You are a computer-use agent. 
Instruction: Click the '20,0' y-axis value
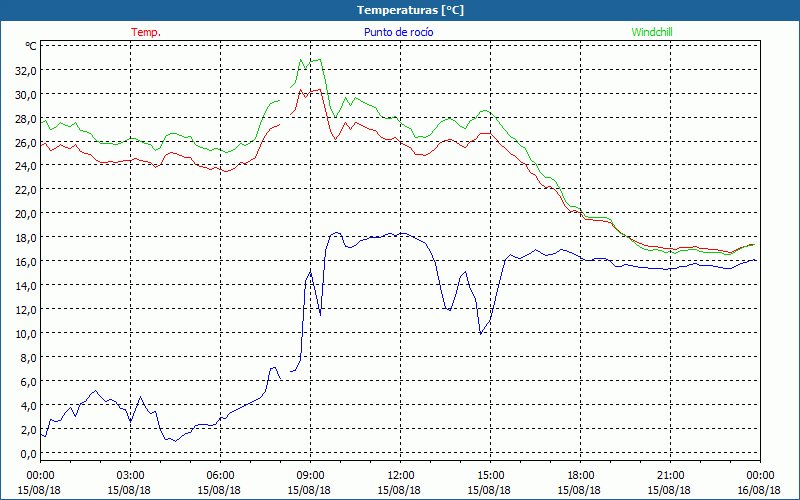tap(27, 214)
